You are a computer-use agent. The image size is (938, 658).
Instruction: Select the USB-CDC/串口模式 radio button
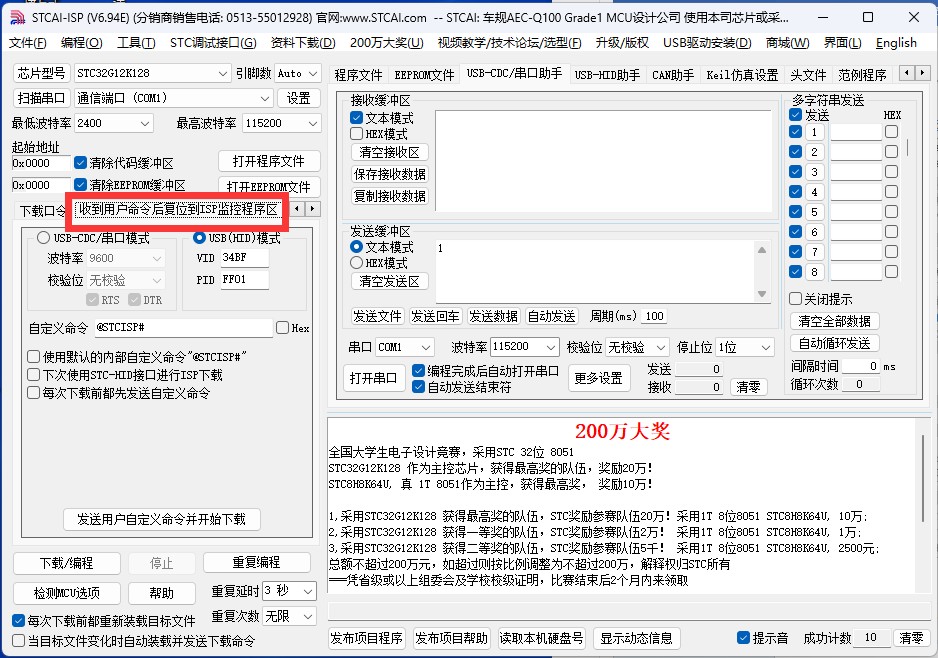point(43,238)
